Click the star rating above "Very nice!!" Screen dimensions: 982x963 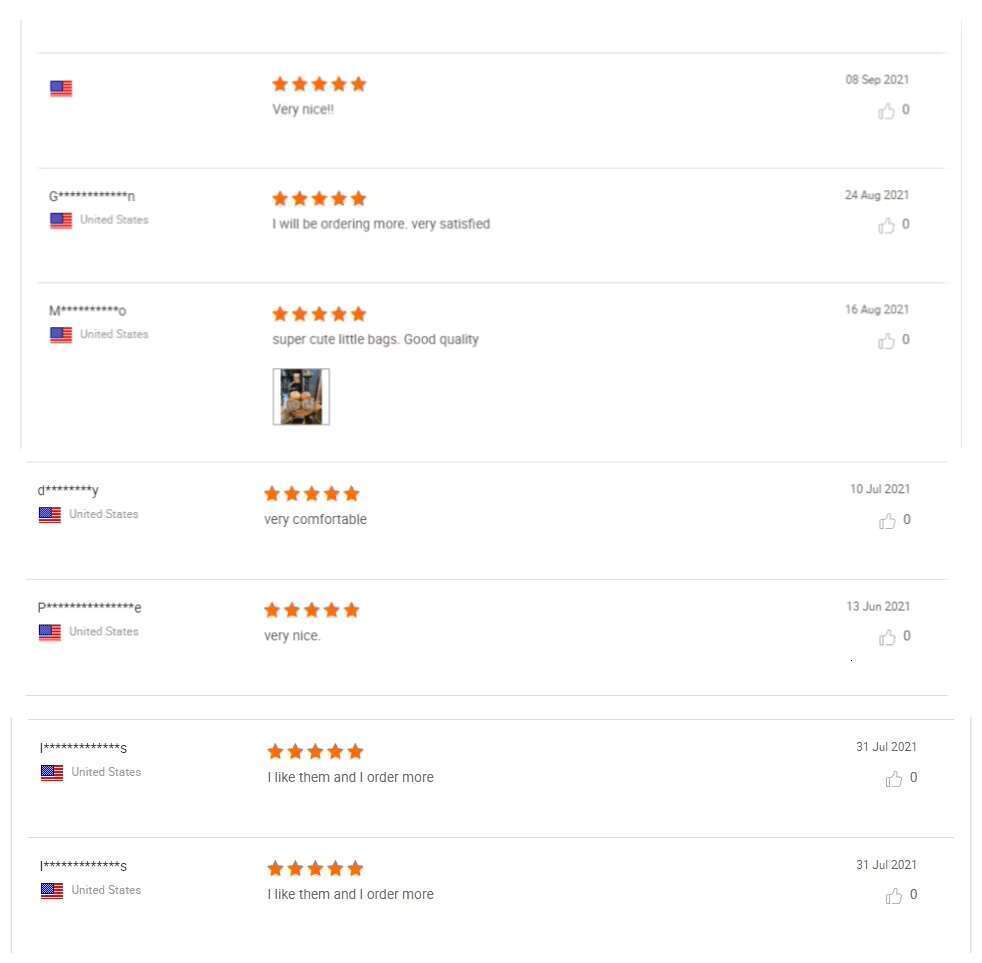point(319,85)
